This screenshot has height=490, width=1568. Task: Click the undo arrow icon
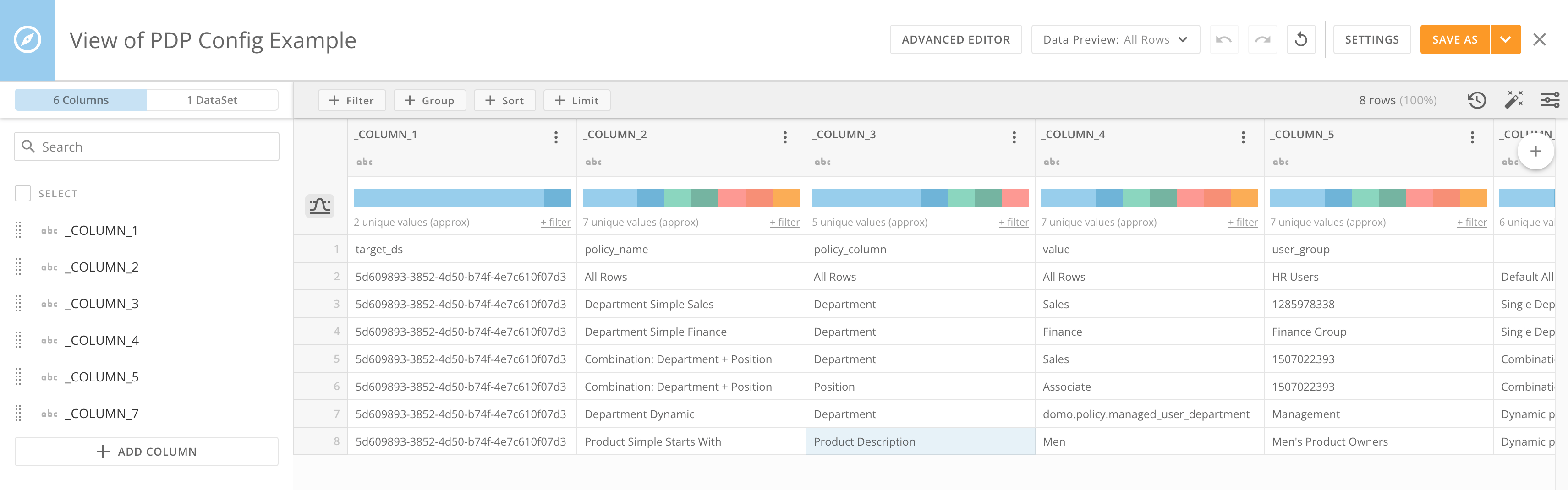pos(1223,39)
